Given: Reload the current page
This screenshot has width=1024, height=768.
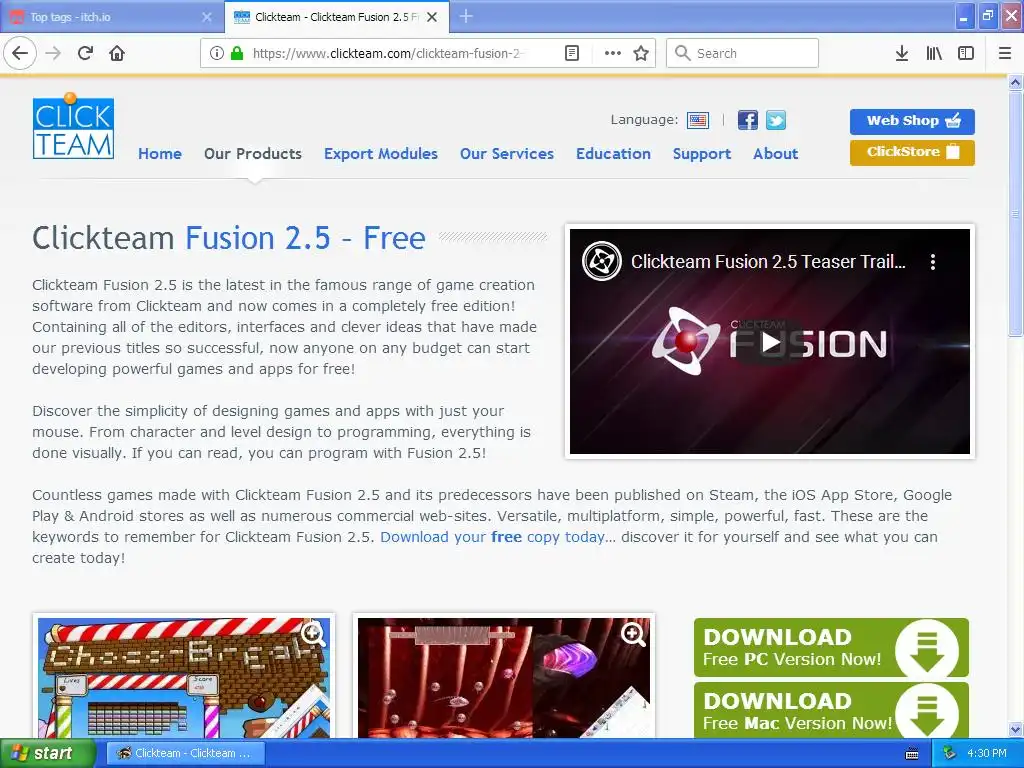Looking at the screenshot, I should pyautogui.click(x=85, y=53).
